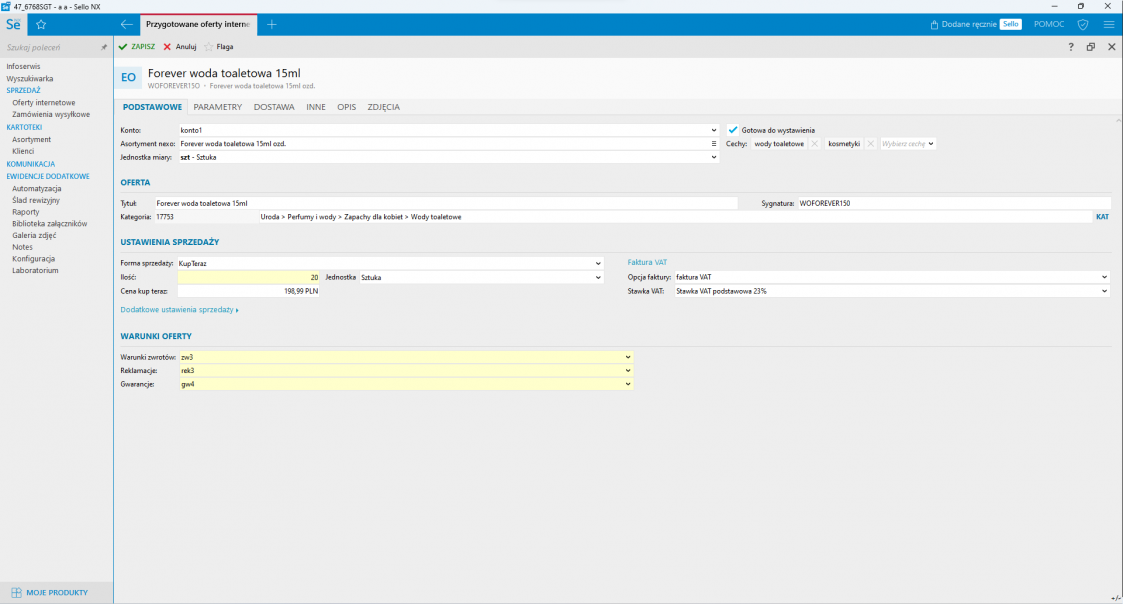
Task: Click the question mark help icon
Action: pyautogui.click(x=1070, y=47)
